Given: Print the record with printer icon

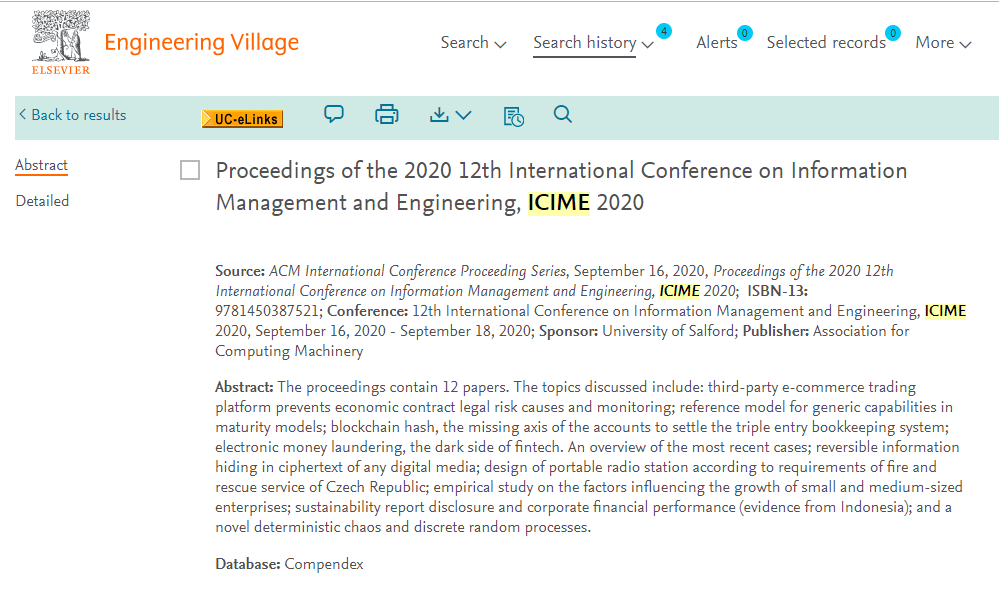Looking at the screenshot, I should tap(387, 114).
